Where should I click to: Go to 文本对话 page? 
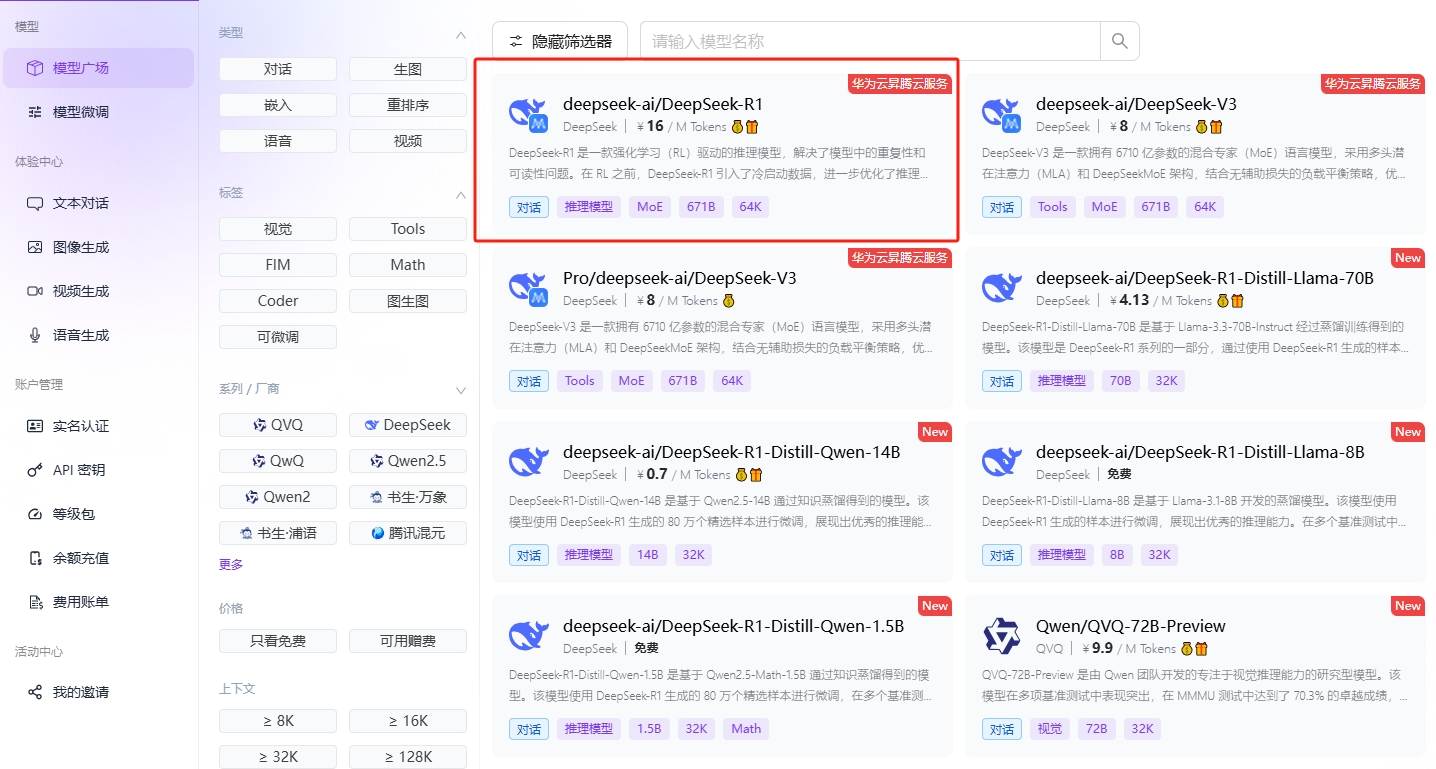tap(98, 203)
